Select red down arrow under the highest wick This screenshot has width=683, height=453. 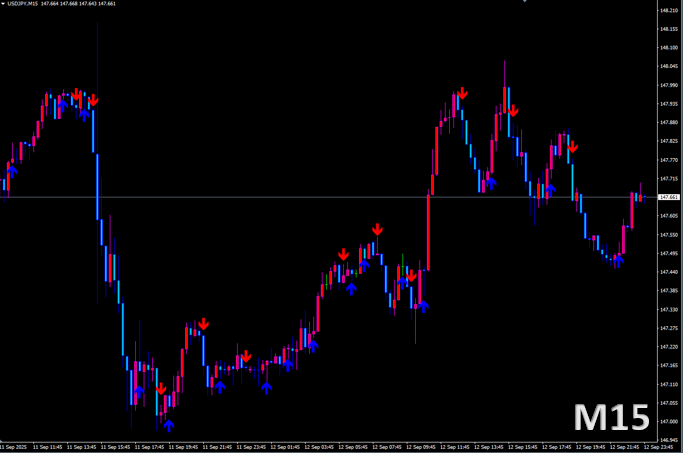pyautogui.click(x=513, y=110)
